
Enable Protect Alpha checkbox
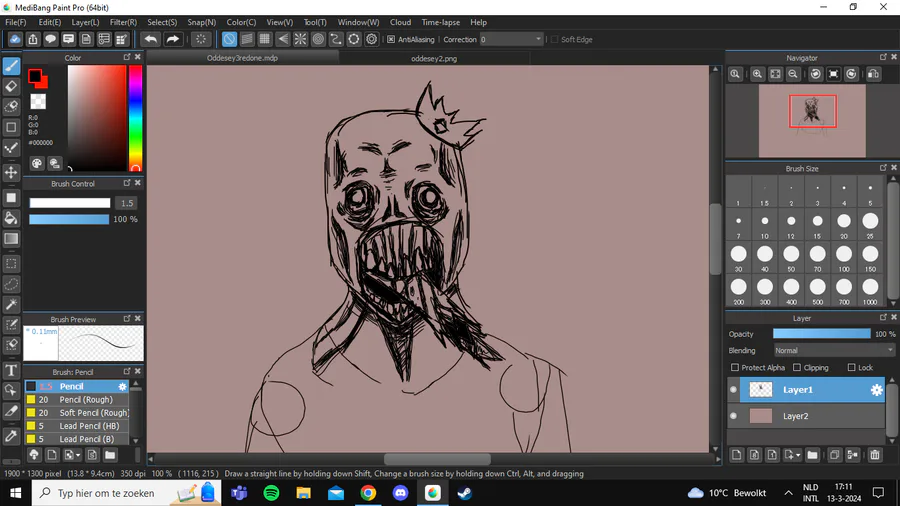point(735,368)
